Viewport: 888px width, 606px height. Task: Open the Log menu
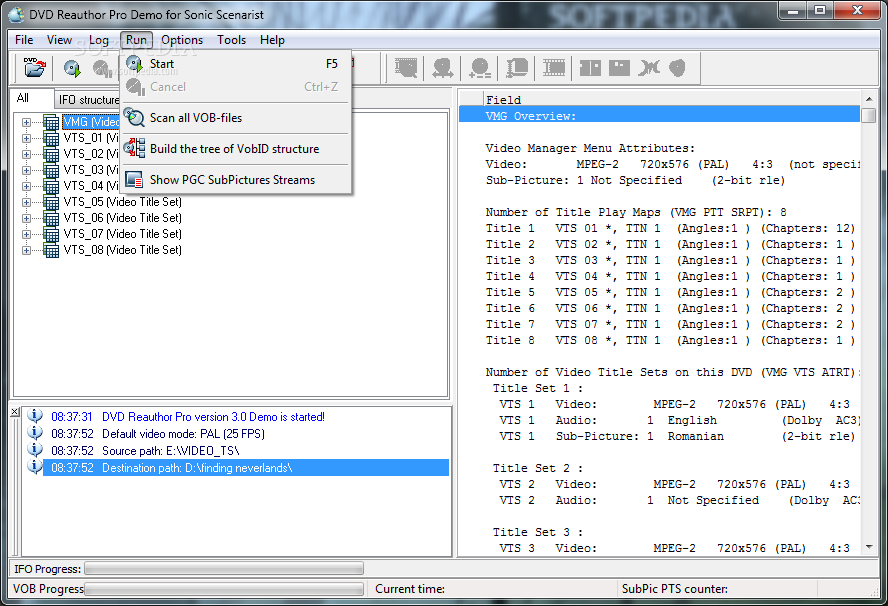click(x=99, y=40)
